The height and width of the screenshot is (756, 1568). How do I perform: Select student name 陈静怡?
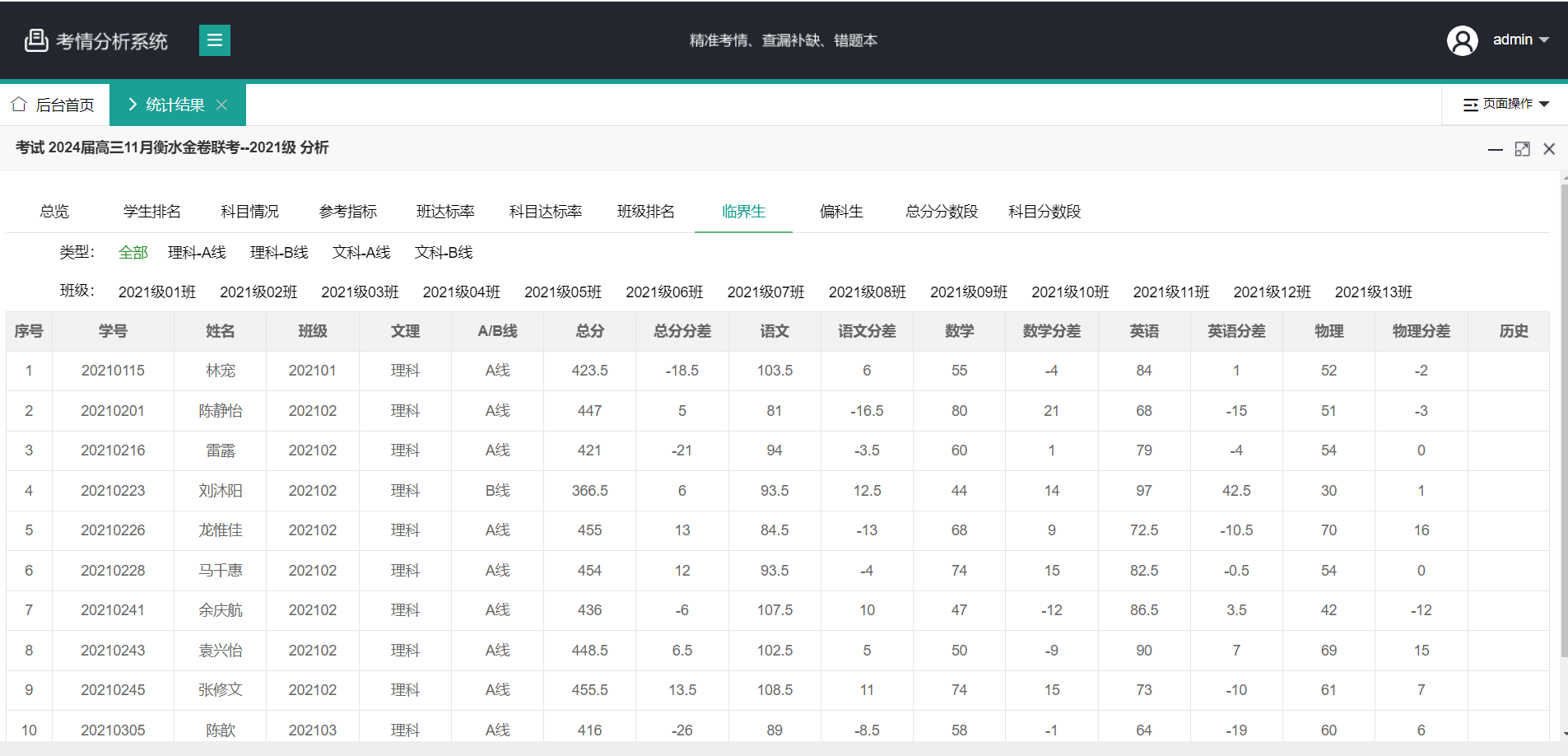click(221, 411)
